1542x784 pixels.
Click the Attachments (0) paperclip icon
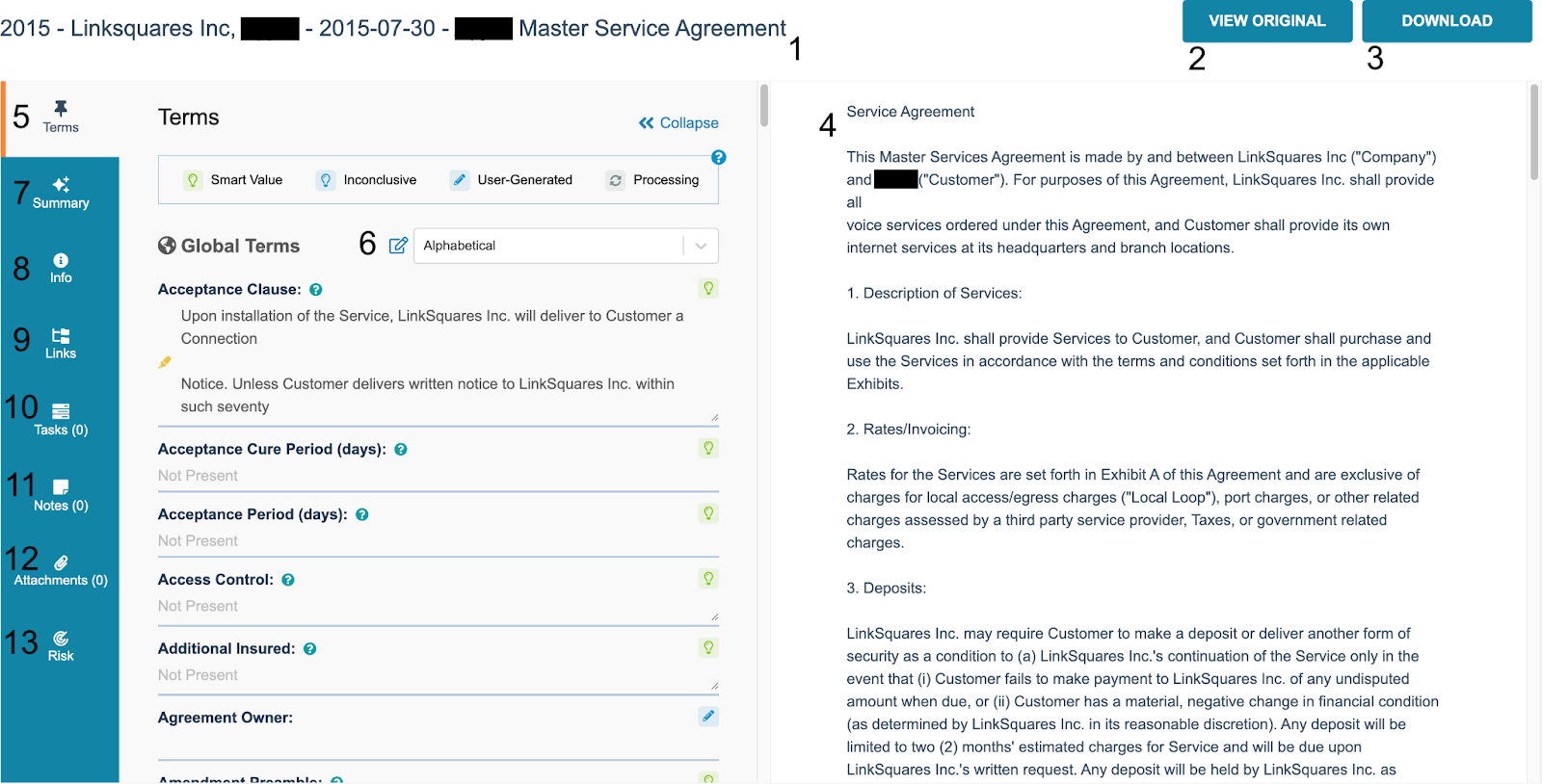click(61, 562)
